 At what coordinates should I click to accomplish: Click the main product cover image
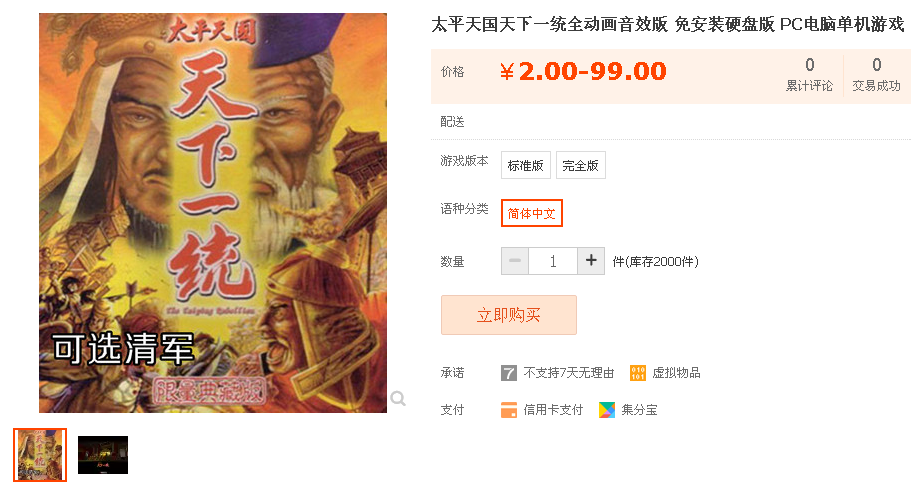[x=213, y=213]
